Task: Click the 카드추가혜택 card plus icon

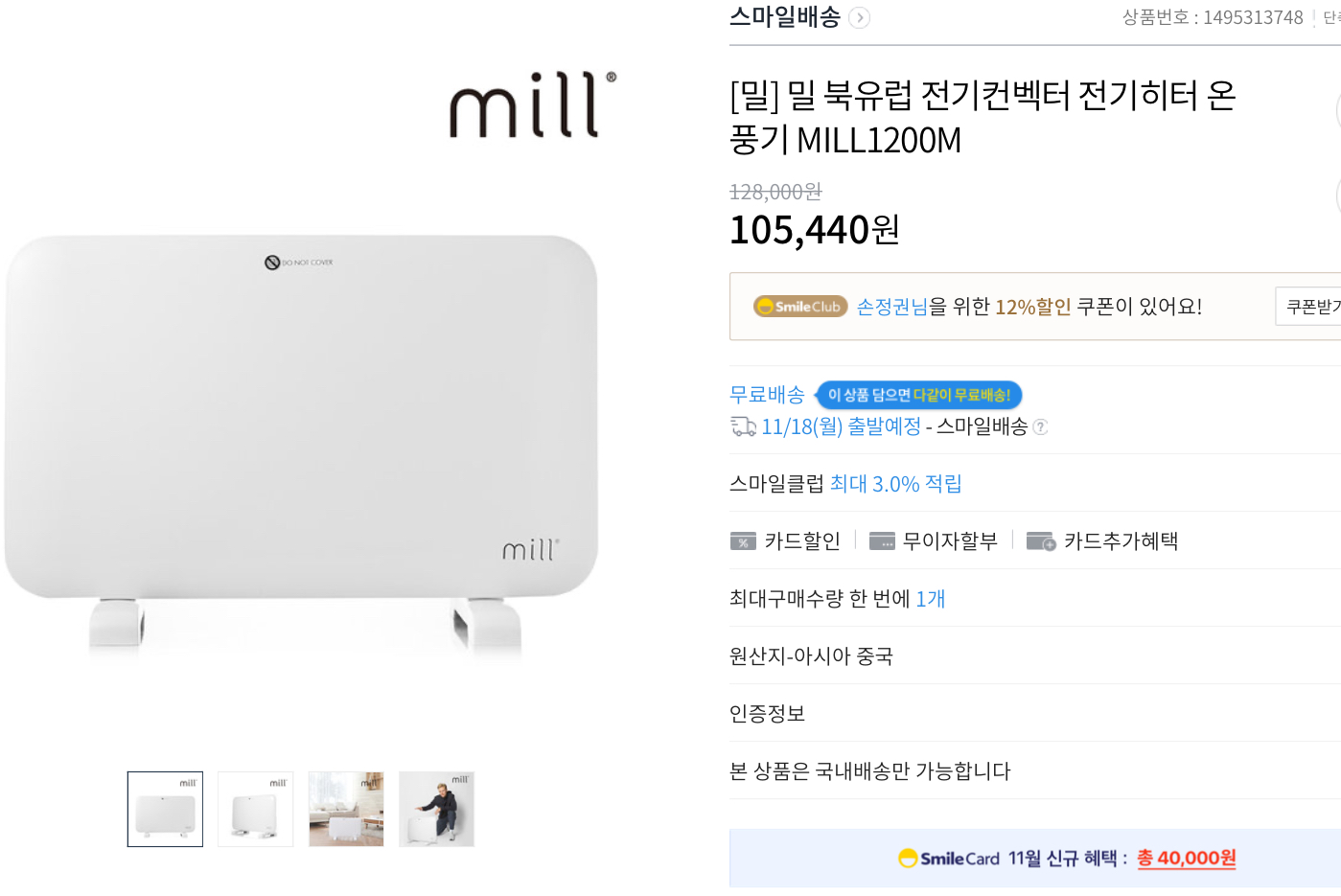Action: coord(1041,541)
